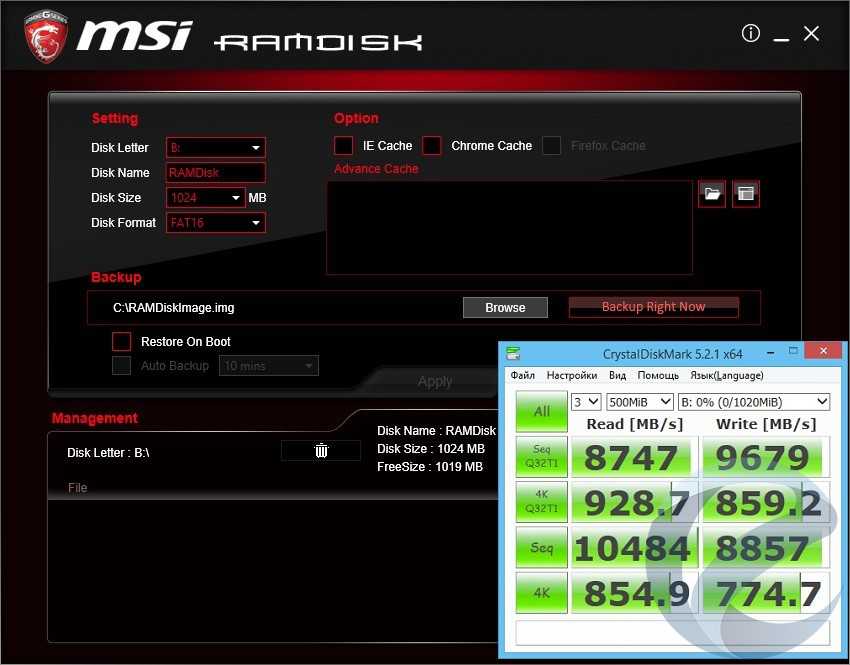Image resolution: width=850 pixels, height=665 pixels.
Task: Maximize the CrystalDiskMark window
Action: (793, 351)
